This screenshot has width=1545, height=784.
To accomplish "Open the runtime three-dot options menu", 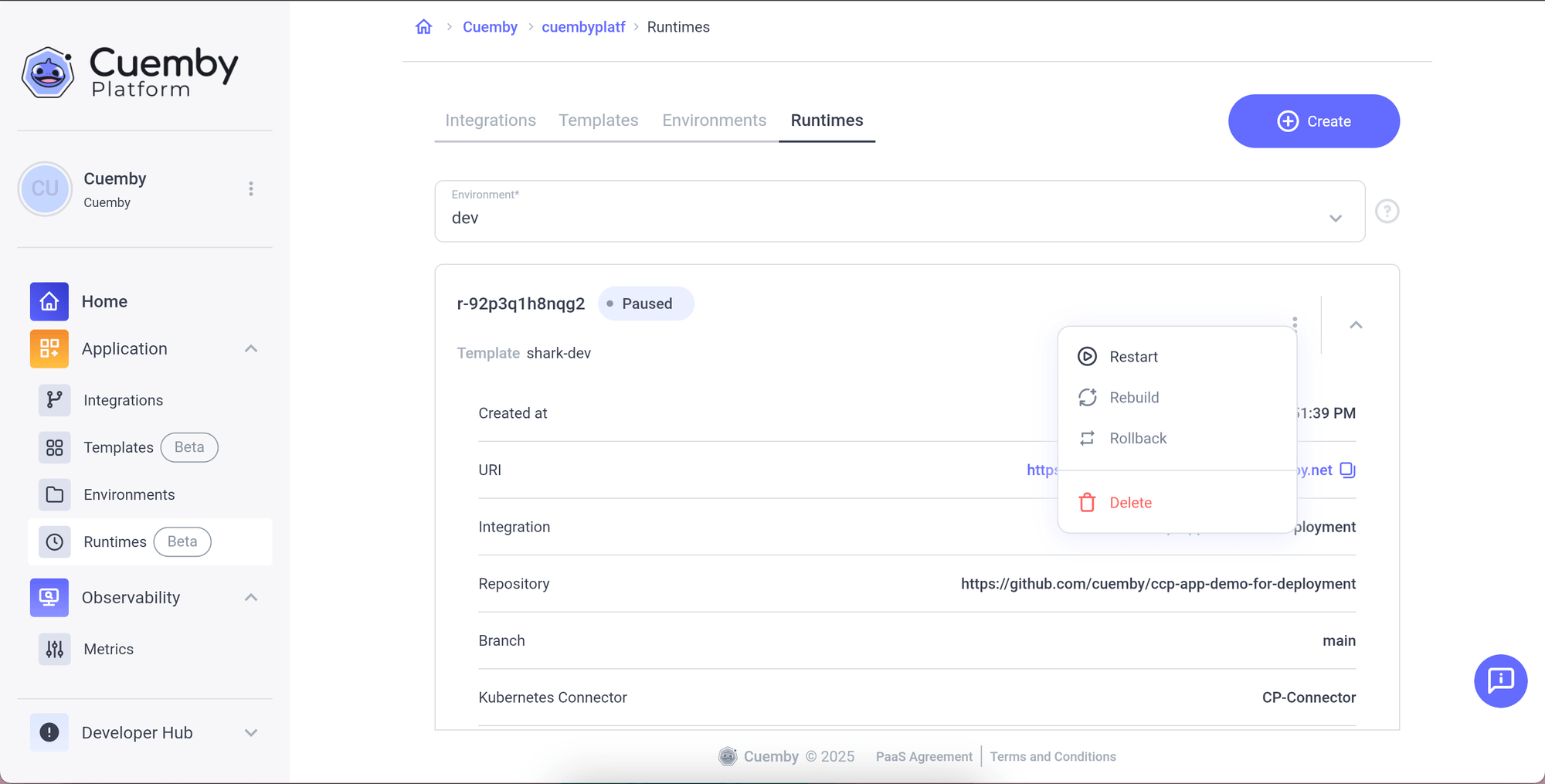I will [1295, 322].
